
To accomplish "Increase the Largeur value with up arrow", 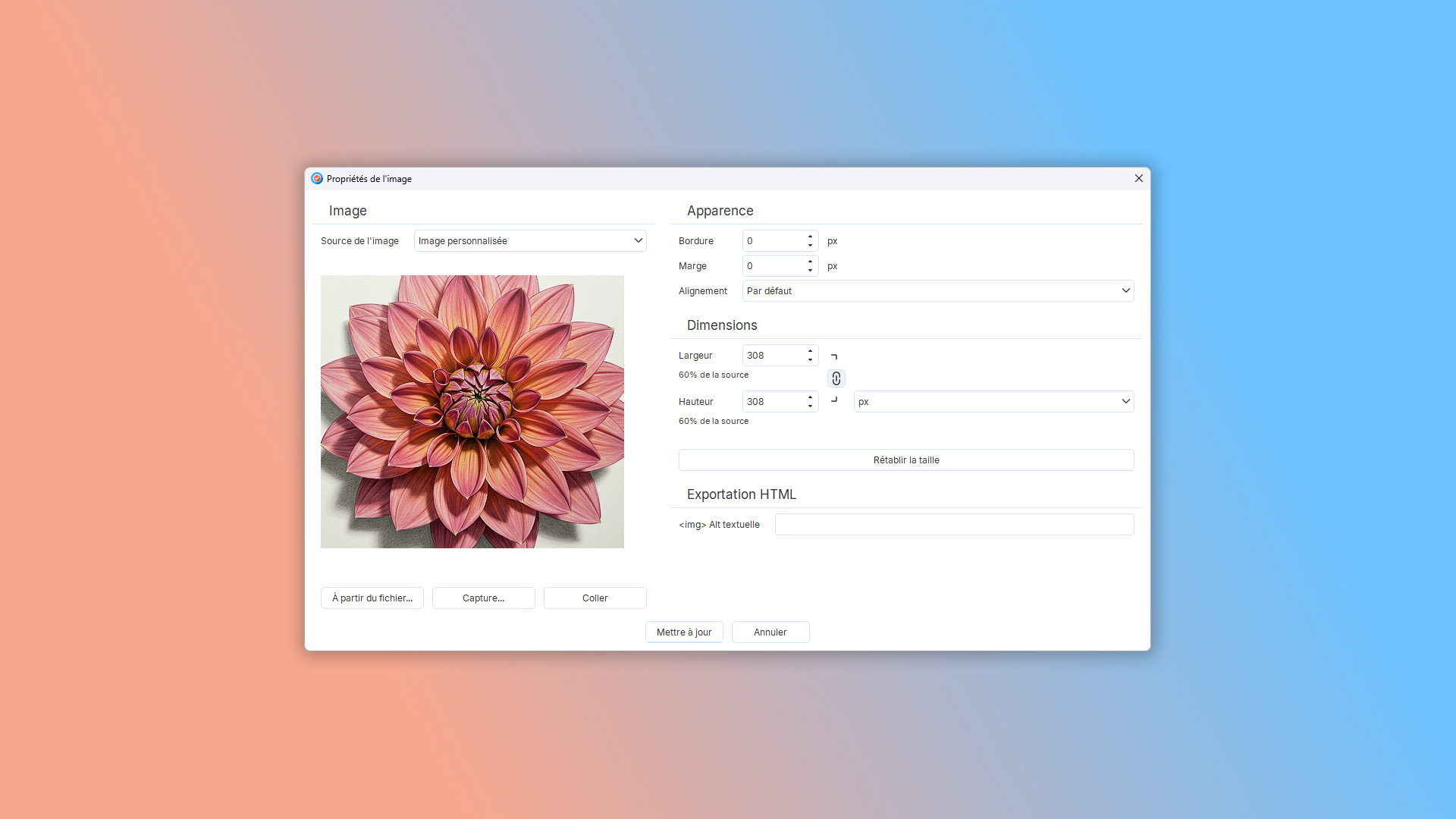I will 810,351.
